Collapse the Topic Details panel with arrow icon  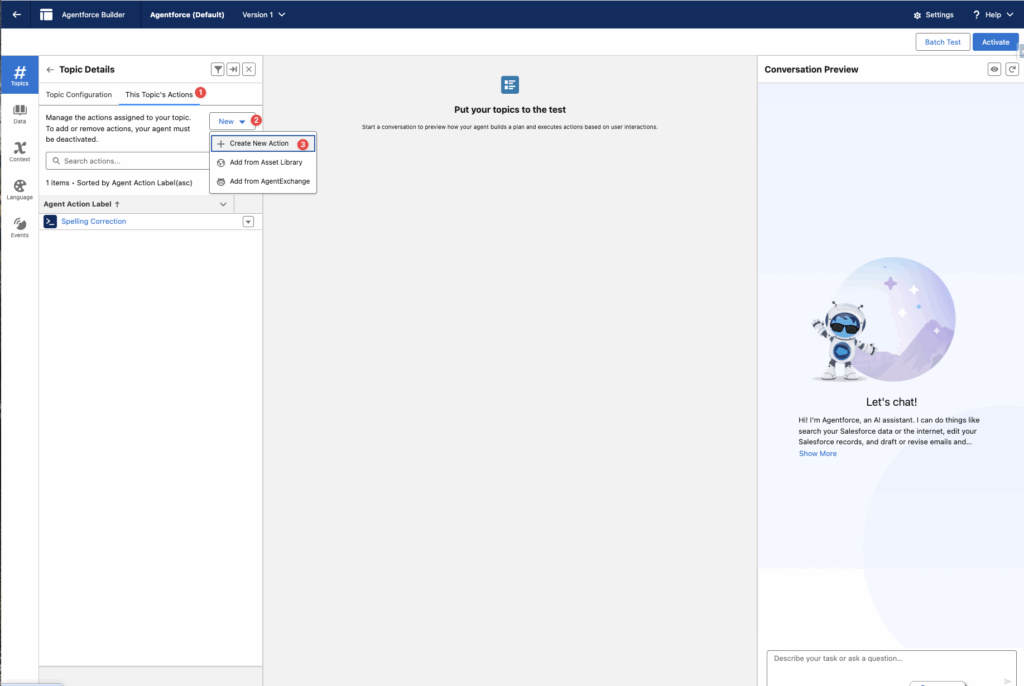(233, 69)
